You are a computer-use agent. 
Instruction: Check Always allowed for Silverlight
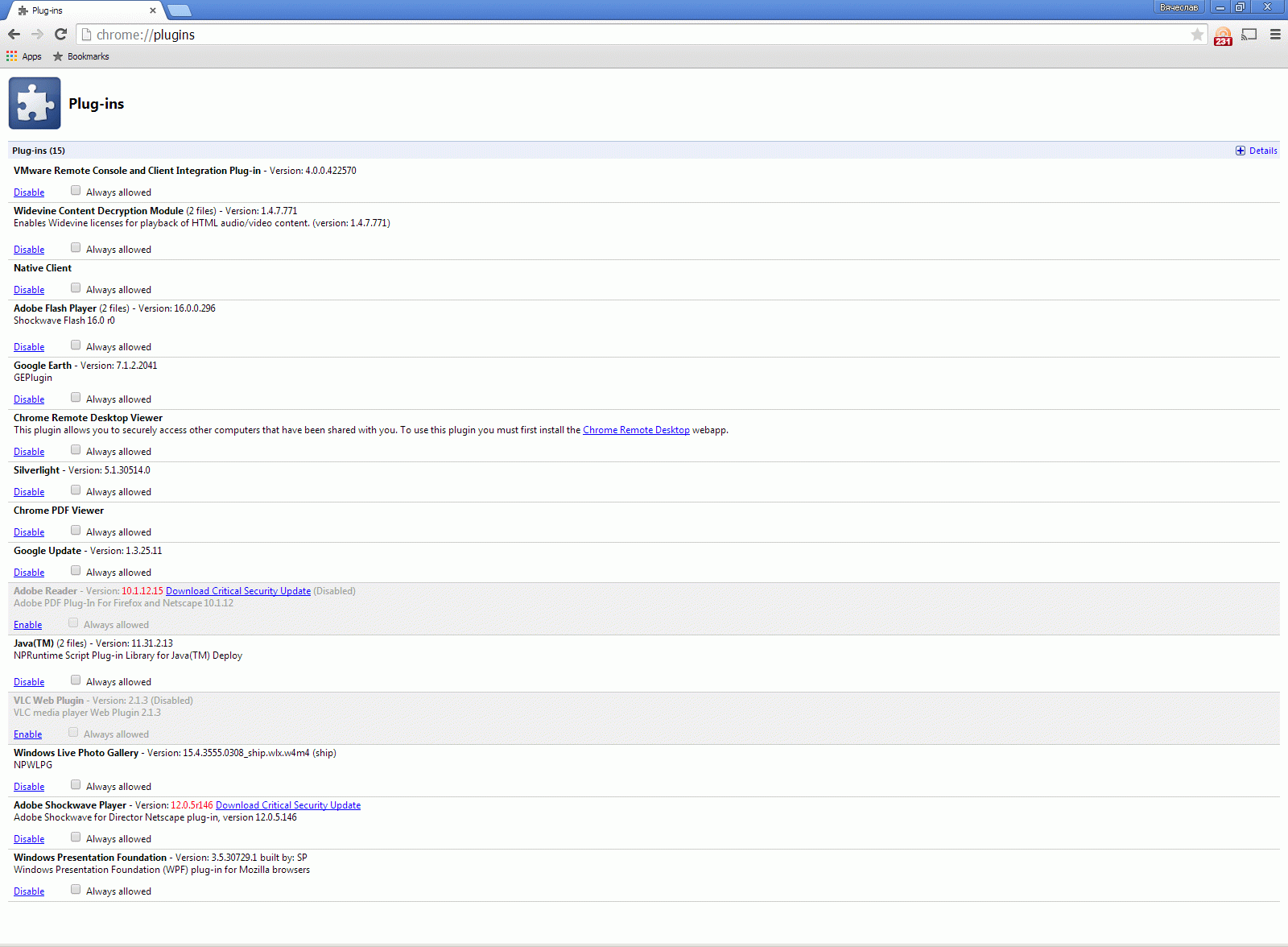76,490
